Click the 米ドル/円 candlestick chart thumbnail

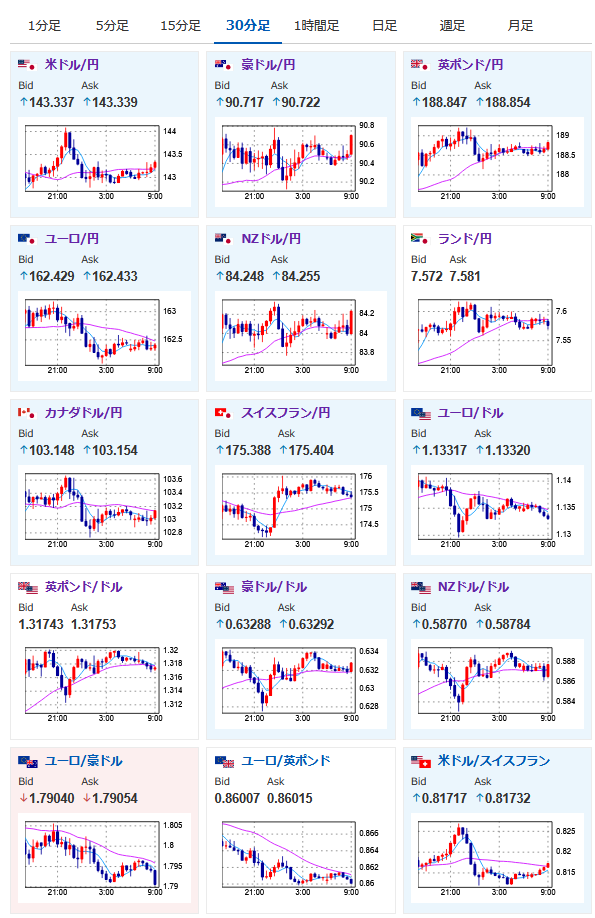[x=104, y=162]
